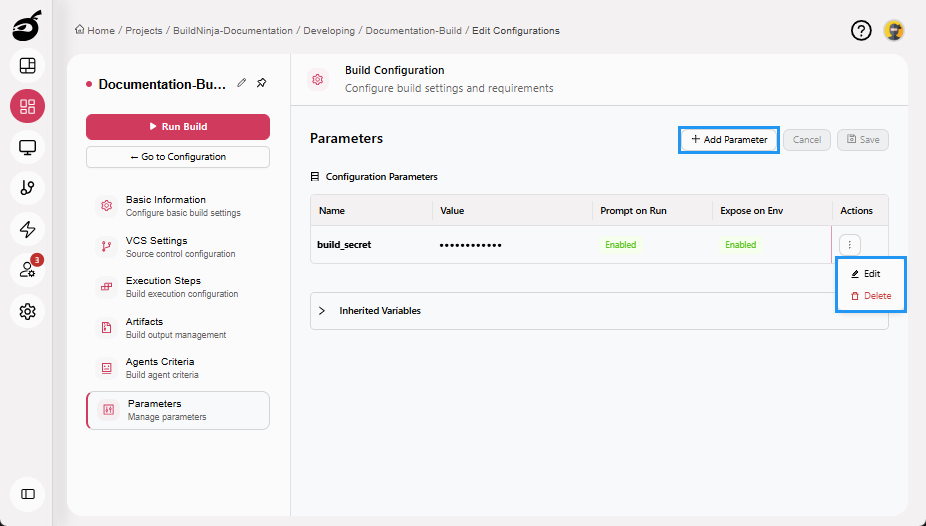Open the user profile avatar menu
Screen dimensions: 926x526
click(x=894, y=31)
